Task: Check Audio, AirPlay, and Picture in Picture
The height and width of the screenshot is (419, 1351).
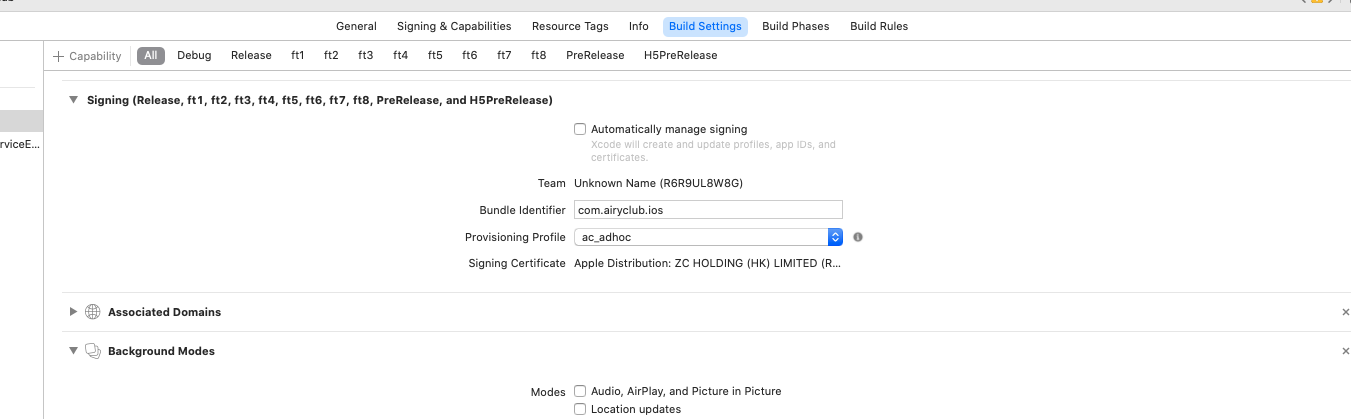Action: 580,391
